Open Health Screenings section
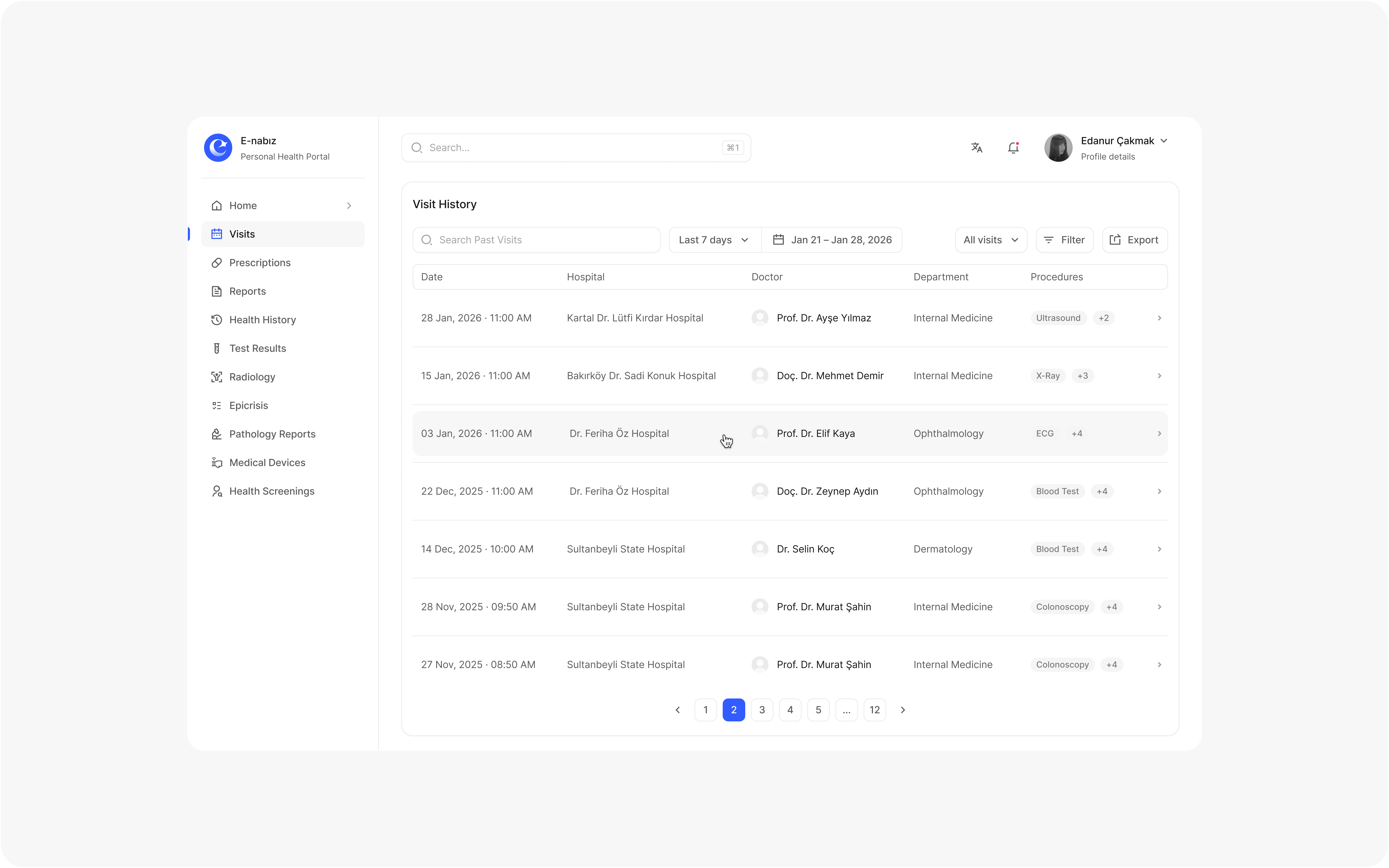The width and height of the screenshot is (1389, 868). pos(271,491)
